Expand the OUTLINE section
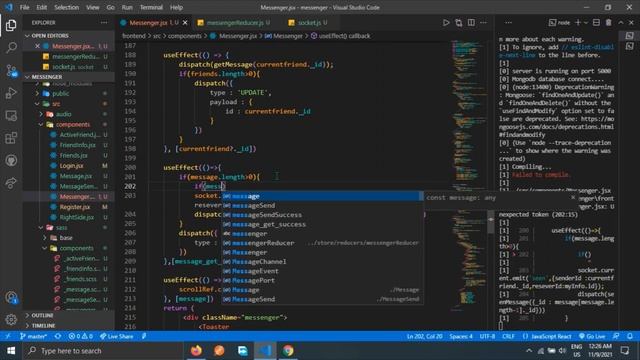The width and height of the screenshot is (640, 360). 69,315
